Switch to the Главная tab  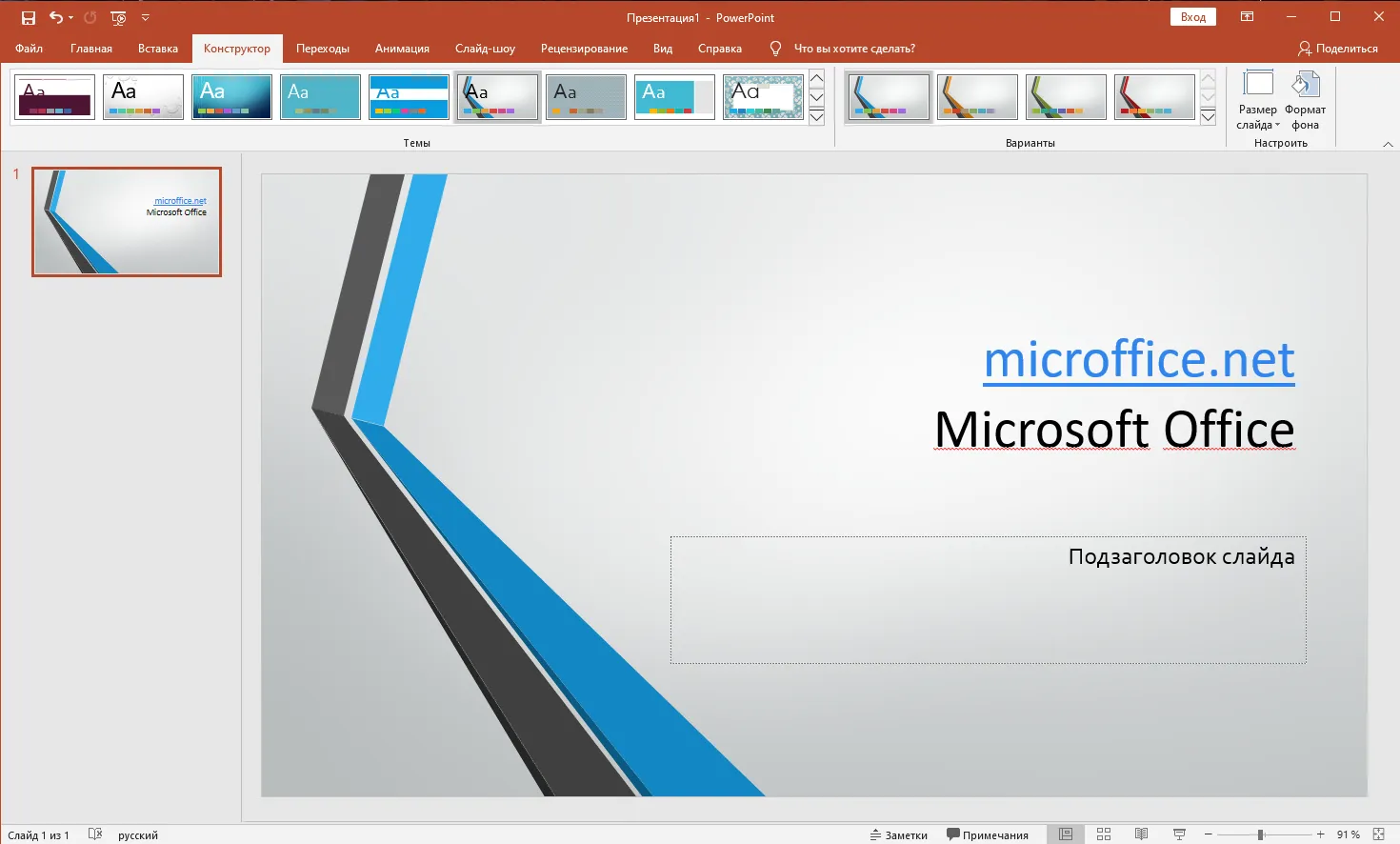click(x=91, y=49)
